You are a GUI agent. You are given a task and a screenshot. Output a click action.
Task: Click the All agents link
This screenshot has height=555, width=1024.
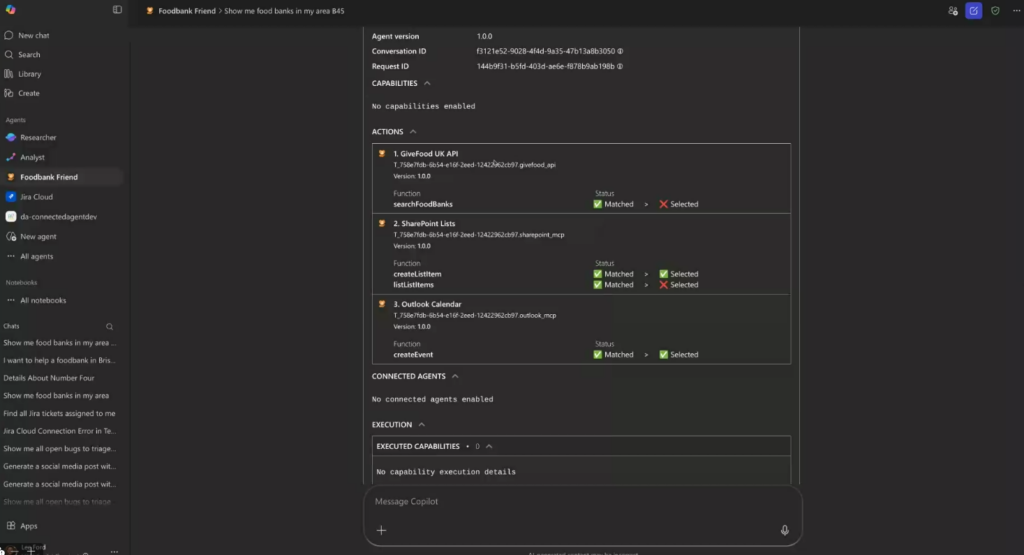tap(36, 256)
